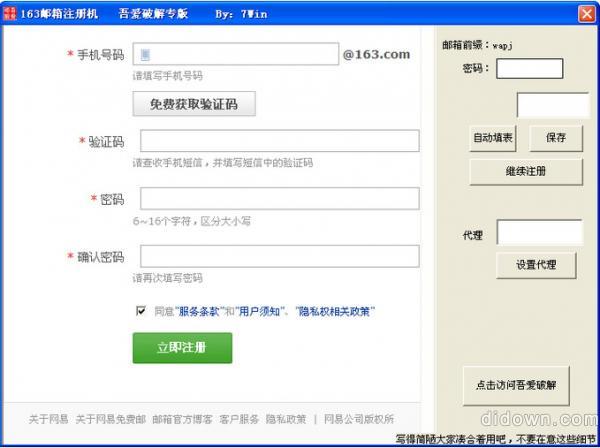
Task: Open the 客户服务 footer link
Action: tap(239, 419)
